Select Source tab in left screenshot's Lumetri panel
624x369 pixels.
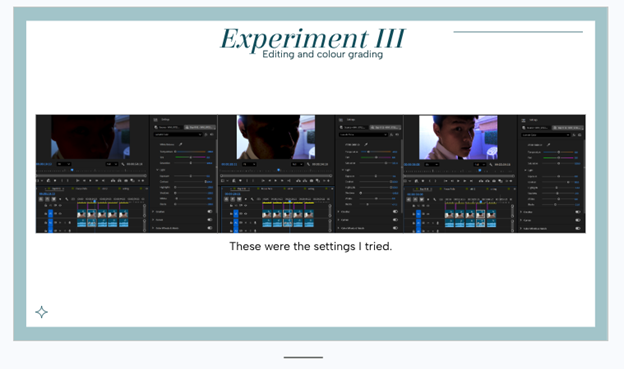point(168,127)
